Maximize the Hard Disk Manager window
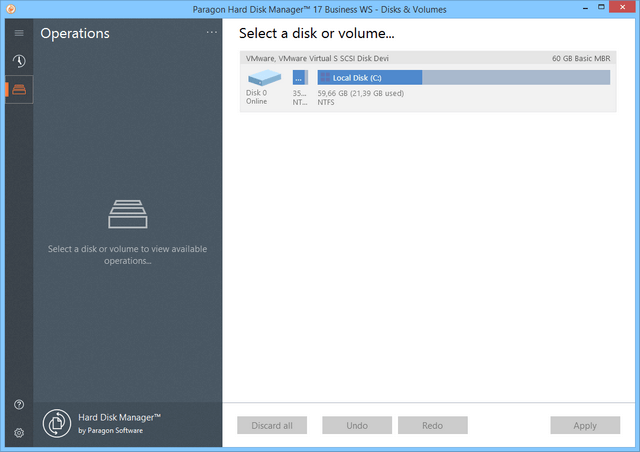This screenshot has height=452, width=640. coord(592,9)
